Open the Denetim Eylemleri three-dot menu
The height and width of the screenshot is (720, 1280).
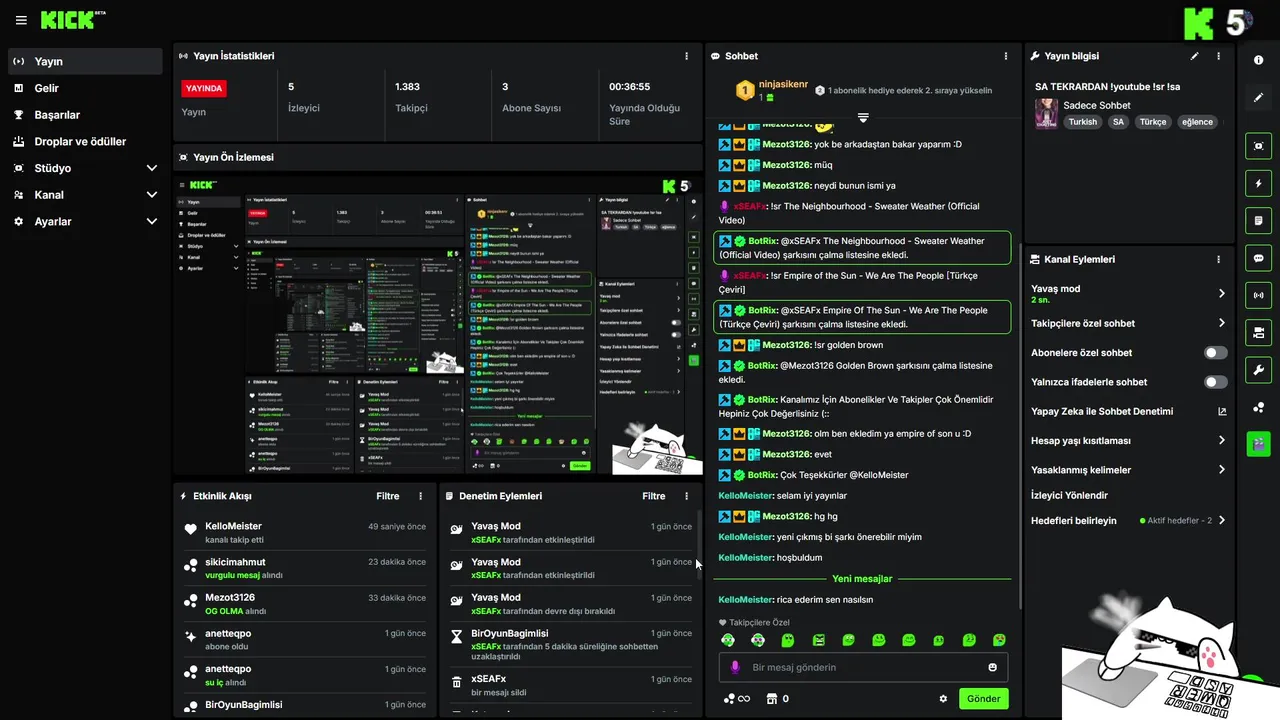point(686,496)
